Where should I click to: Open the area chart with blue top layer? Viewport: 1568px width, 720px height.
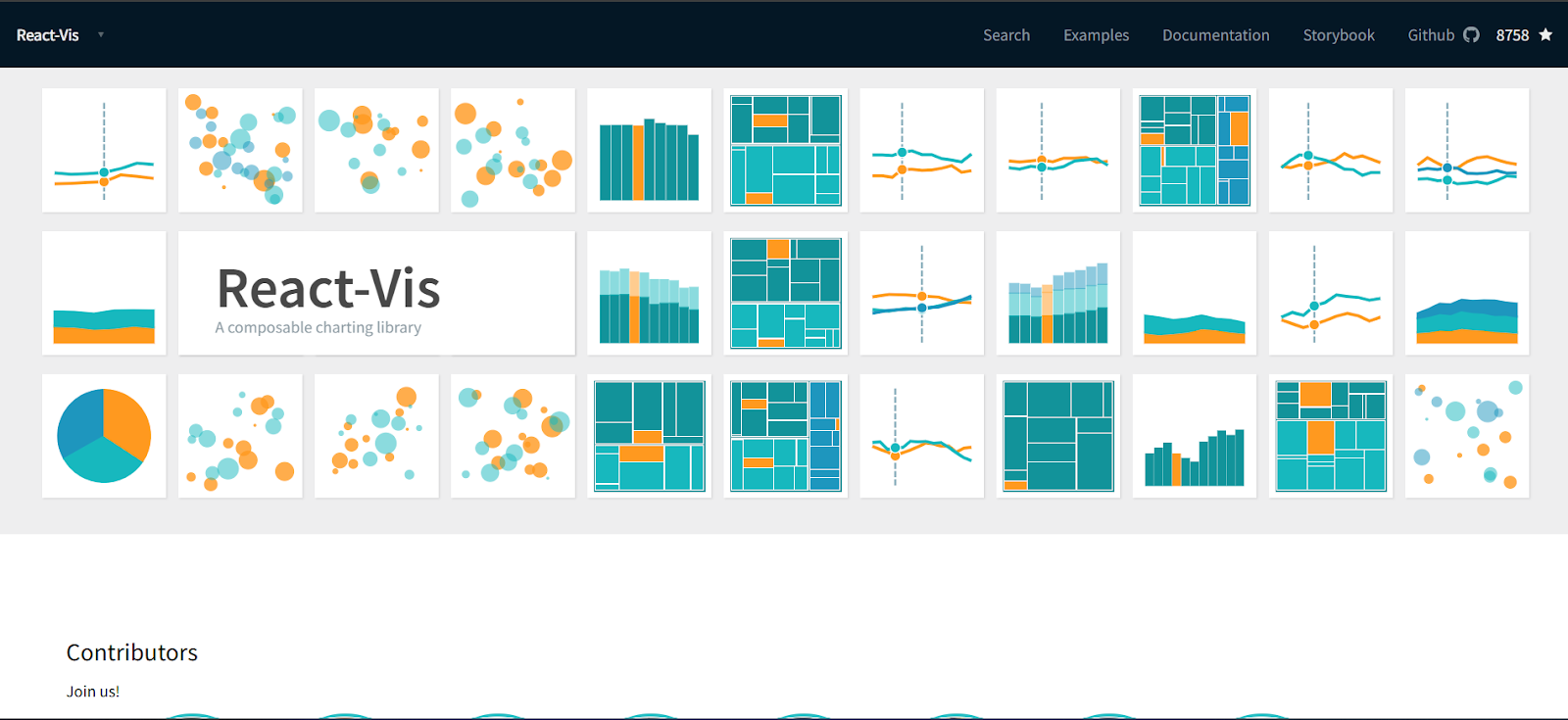click(x=1466, y=293)
